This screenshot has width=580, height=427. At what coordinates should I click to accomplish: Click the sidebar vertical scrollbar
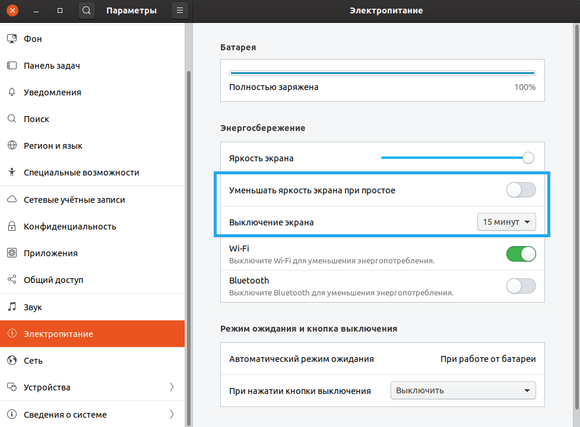pyautogui.click(x=189, y=248)
